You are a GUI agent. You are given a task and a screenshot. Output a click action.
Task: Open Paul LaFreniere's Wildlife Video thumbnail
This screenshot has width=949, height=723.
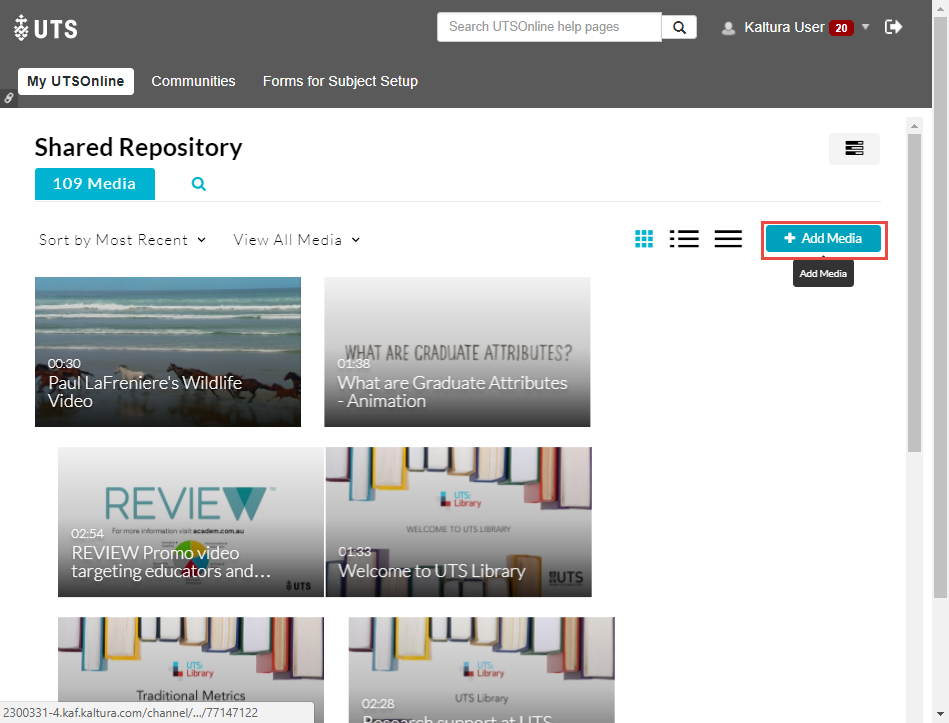(168, 352)
